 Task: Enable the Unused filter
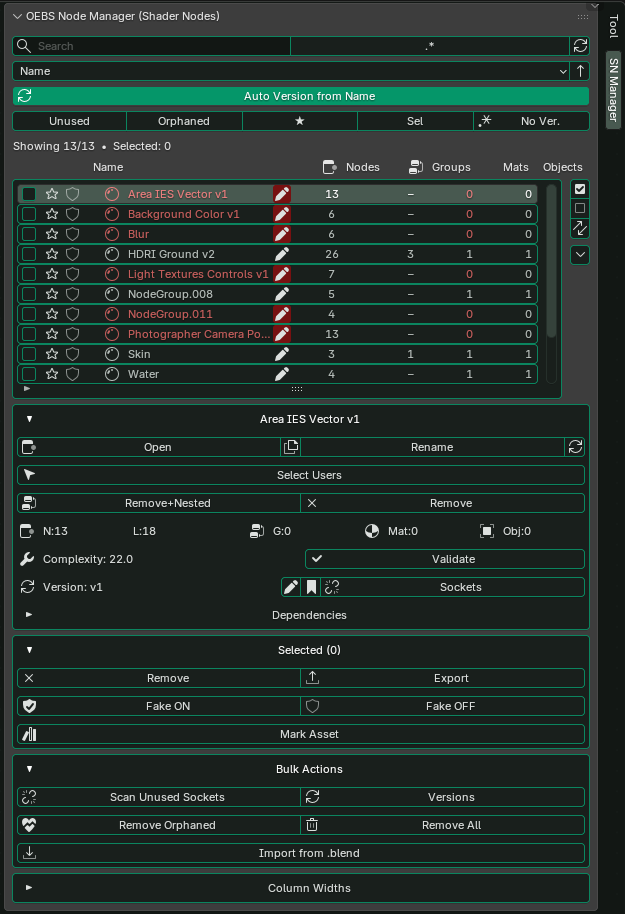pos(69,121)
